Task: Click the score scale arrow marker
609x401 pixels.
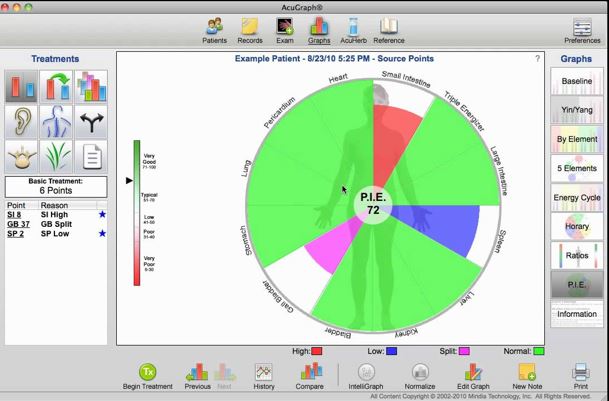Action: pos(129,180)
